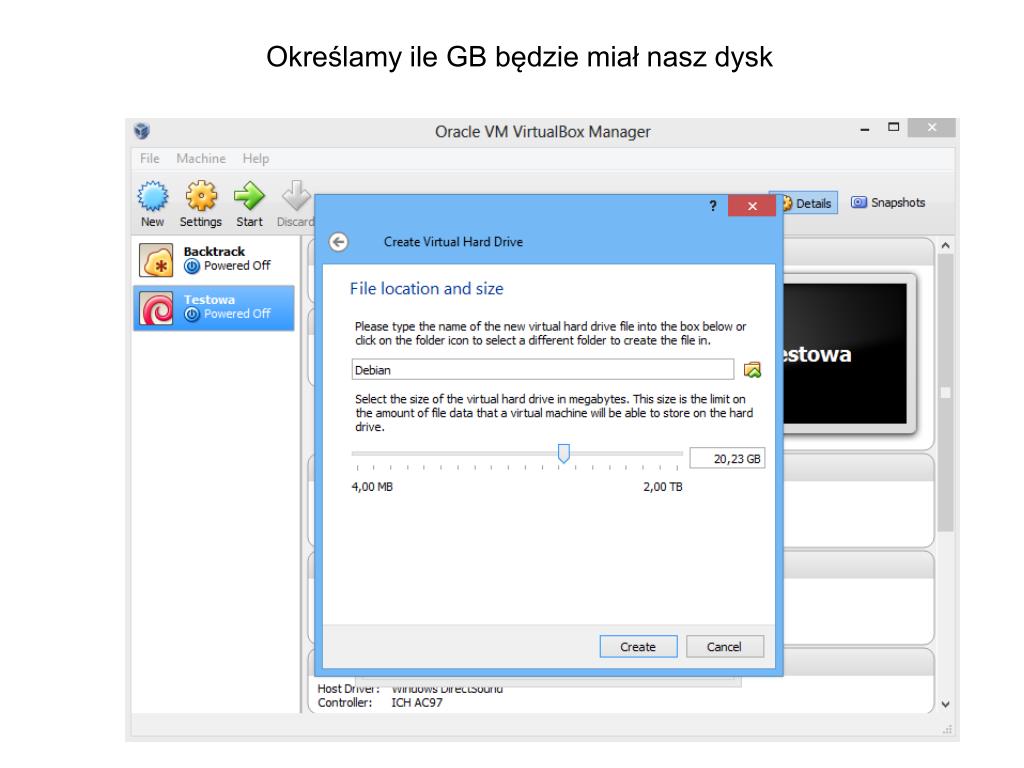Viewport: 1024px width, 768px height.
Task: Click the details pane scrollbar thumb
Action: coord(945,392)
